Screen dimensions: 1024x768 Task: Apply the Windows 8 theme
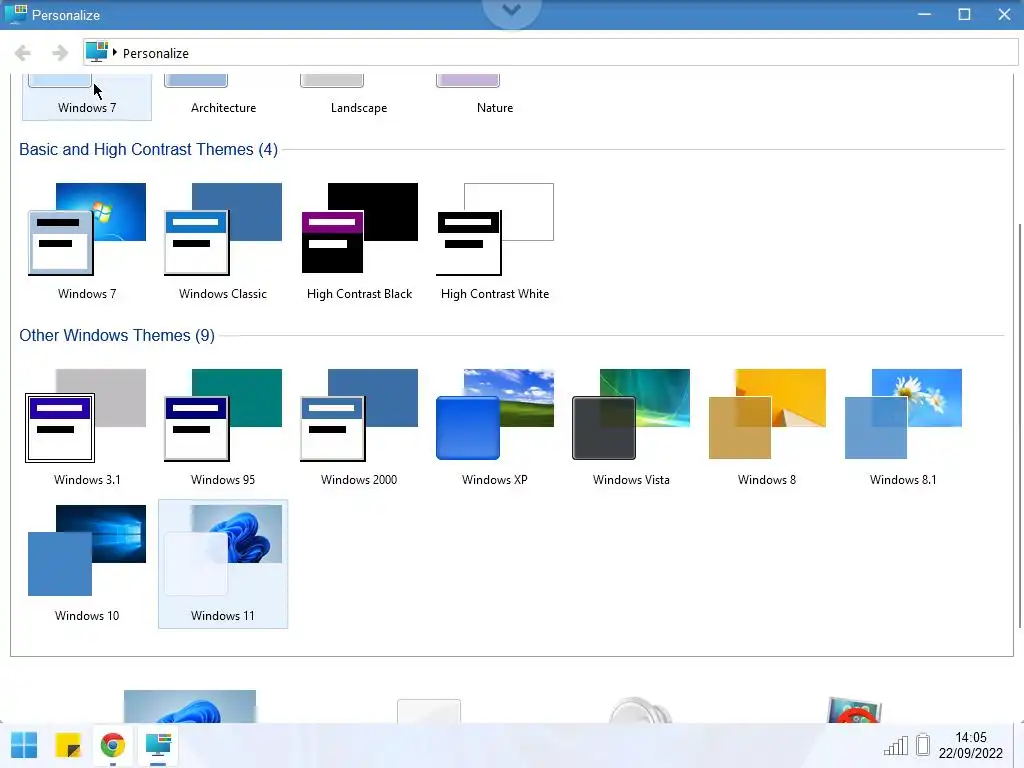click(x=767, y=427)
